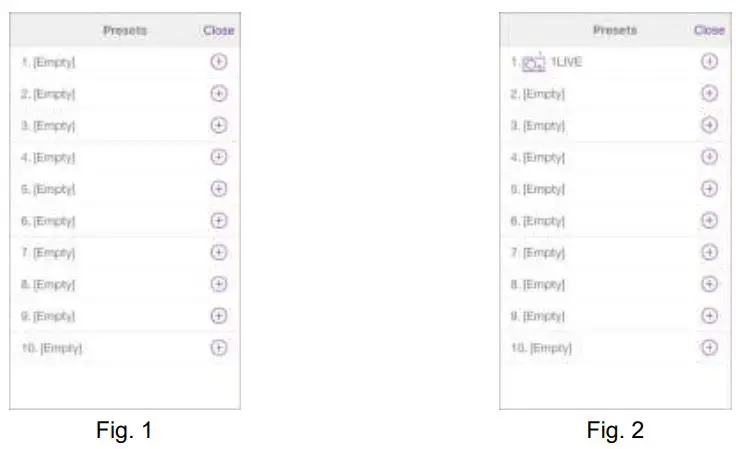Screen dimensions: 736x449
Task: Add preset to slot 9 in Fig. 2
Action: [x=709, y=316]
